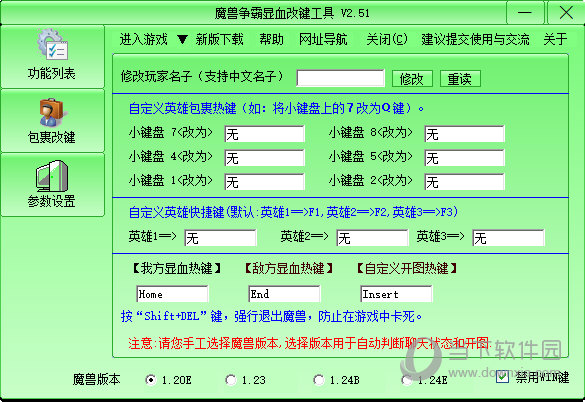Click the 英雄1 hotkey field

point(220,238)
